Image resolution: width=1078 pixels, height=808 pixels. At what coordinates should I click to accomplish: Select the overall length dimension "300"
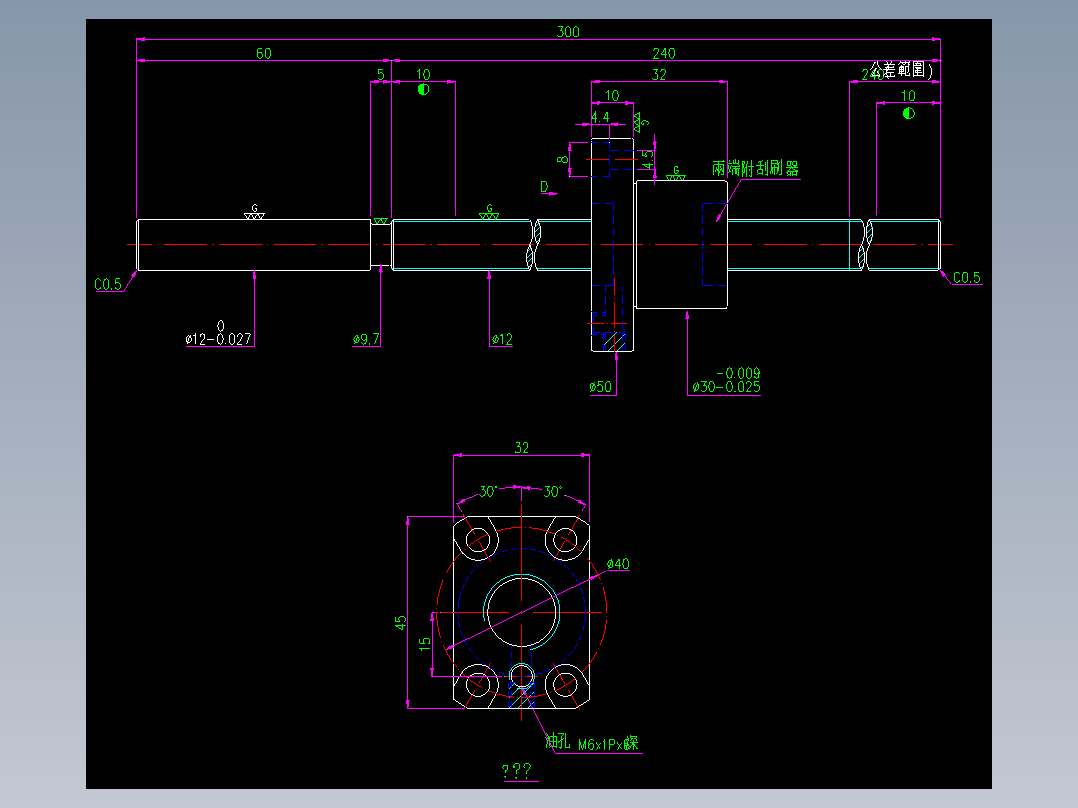coord(567,31)
